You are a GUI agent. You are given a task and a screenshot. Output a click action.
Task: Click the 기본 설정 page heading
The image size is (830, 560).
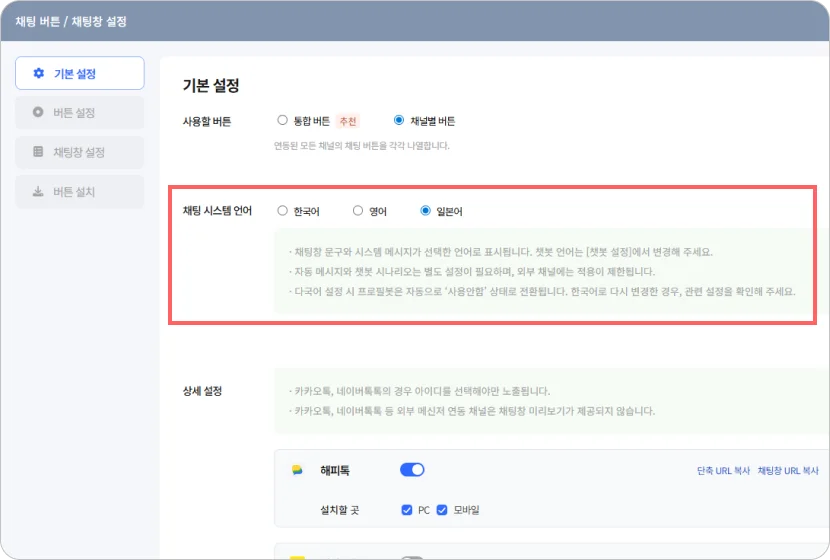click(x=211, y=85)
